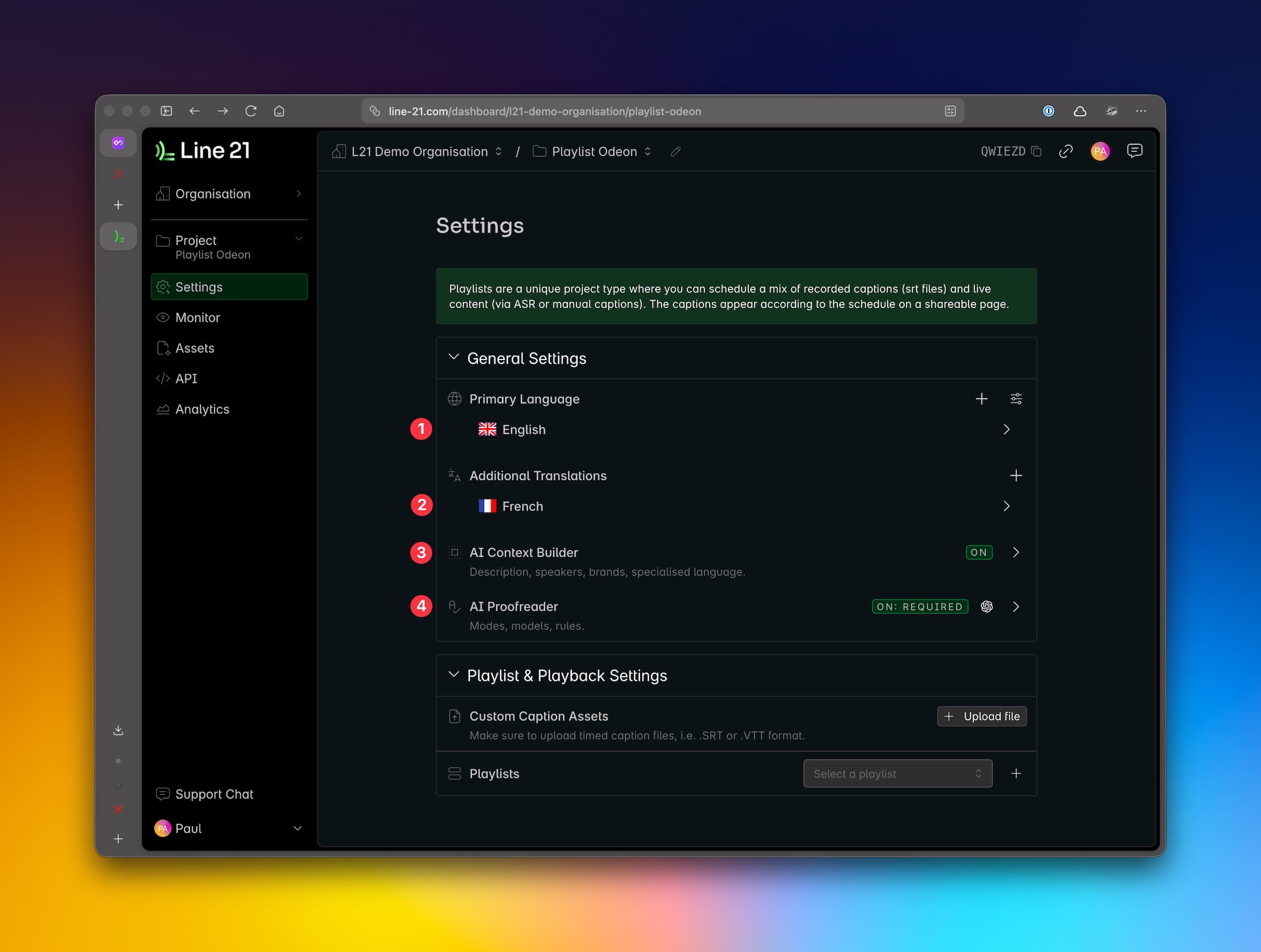The height and width of the screenshot is (952, 1261).
Task: Open the Select a playlist dropdown
Action: click(x=897, y=773)
